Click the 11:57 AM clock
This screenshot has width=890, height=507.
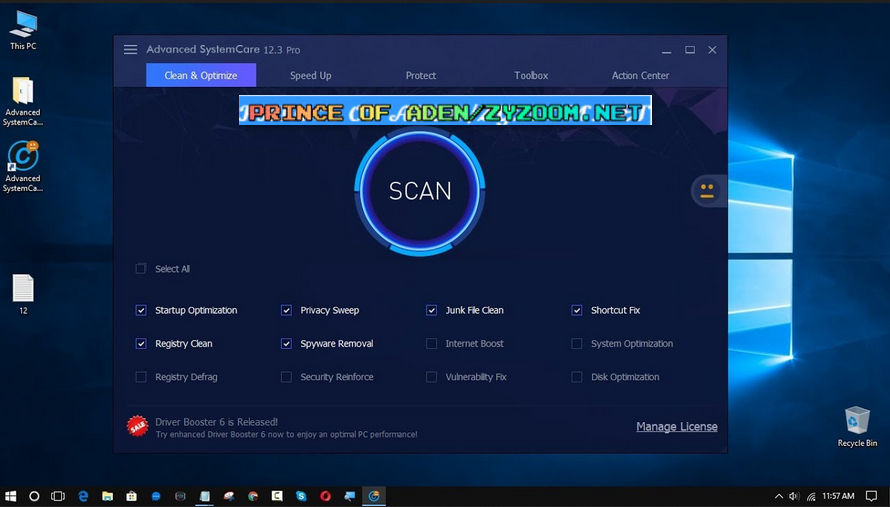[x=838, y=496]
